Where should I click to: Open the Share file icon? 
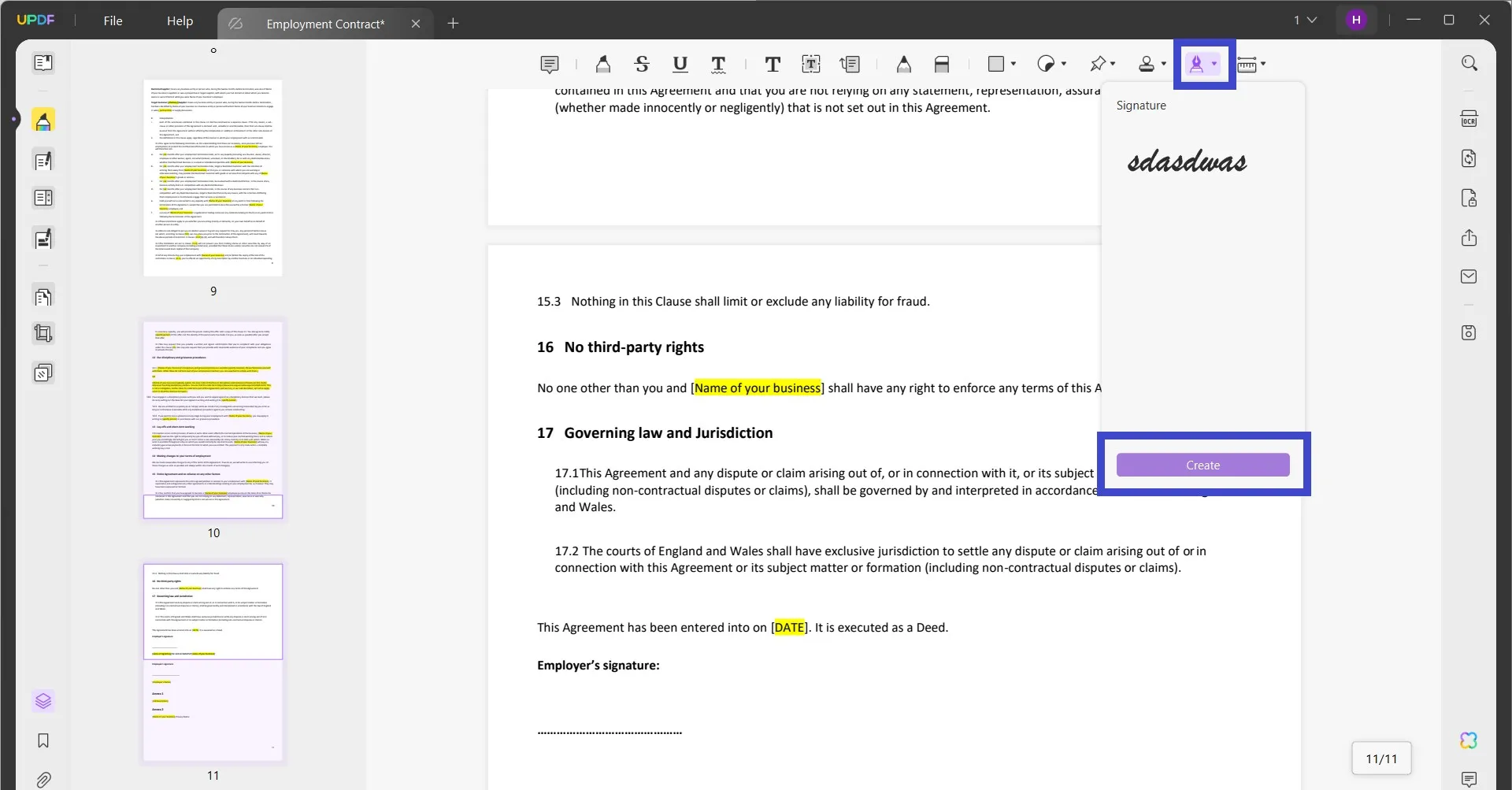click(1469, 237)
